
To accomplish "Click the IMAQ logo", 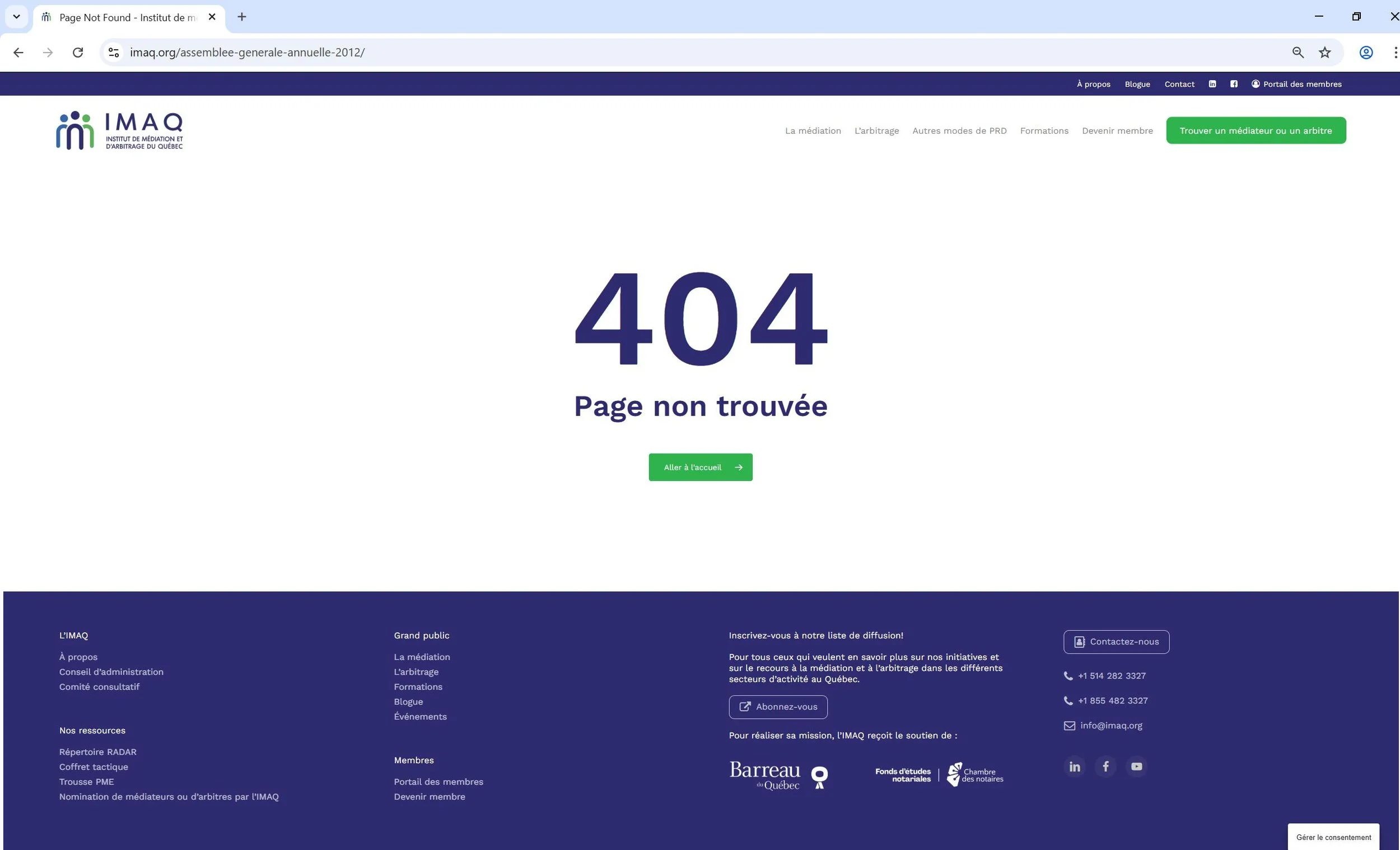I will pos(119,130).
